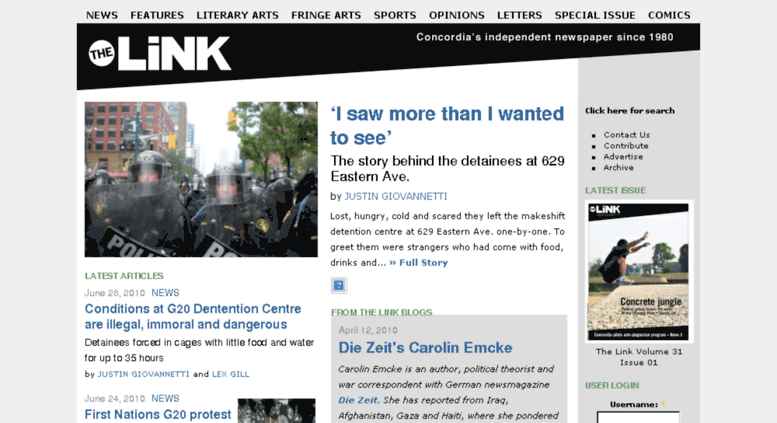Click author link Justin Giovannetti under headline
The height and width of the screenshot is (423, 777).
[x=396, y=197]
